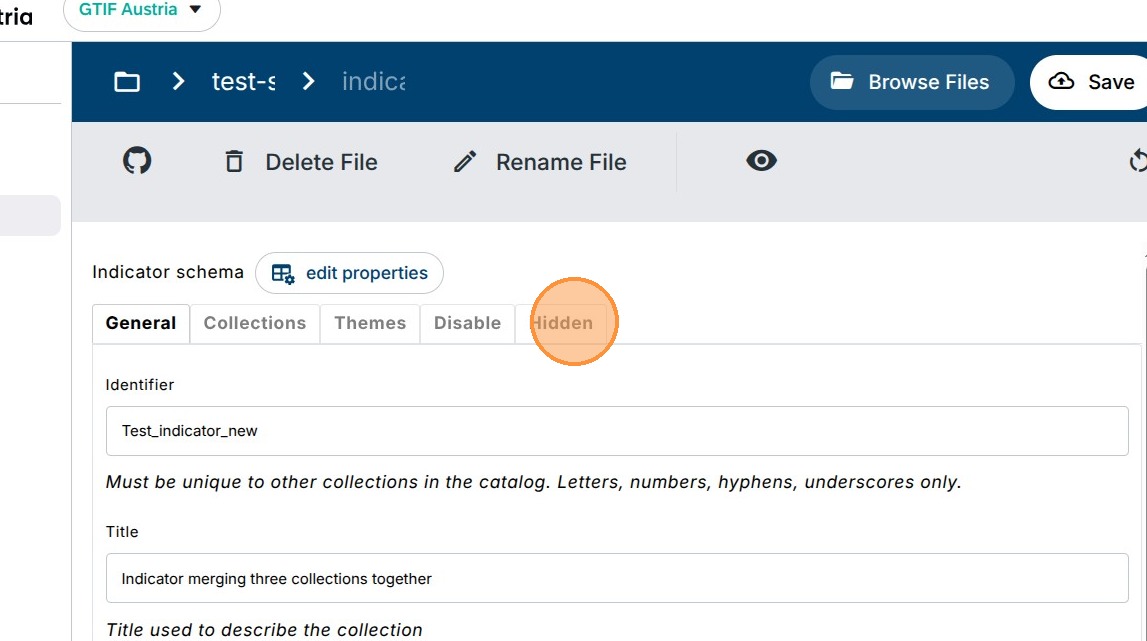1147x641 pixels.
Task: Click the Browse Files folder icon
Action: [x=842, y=82]
